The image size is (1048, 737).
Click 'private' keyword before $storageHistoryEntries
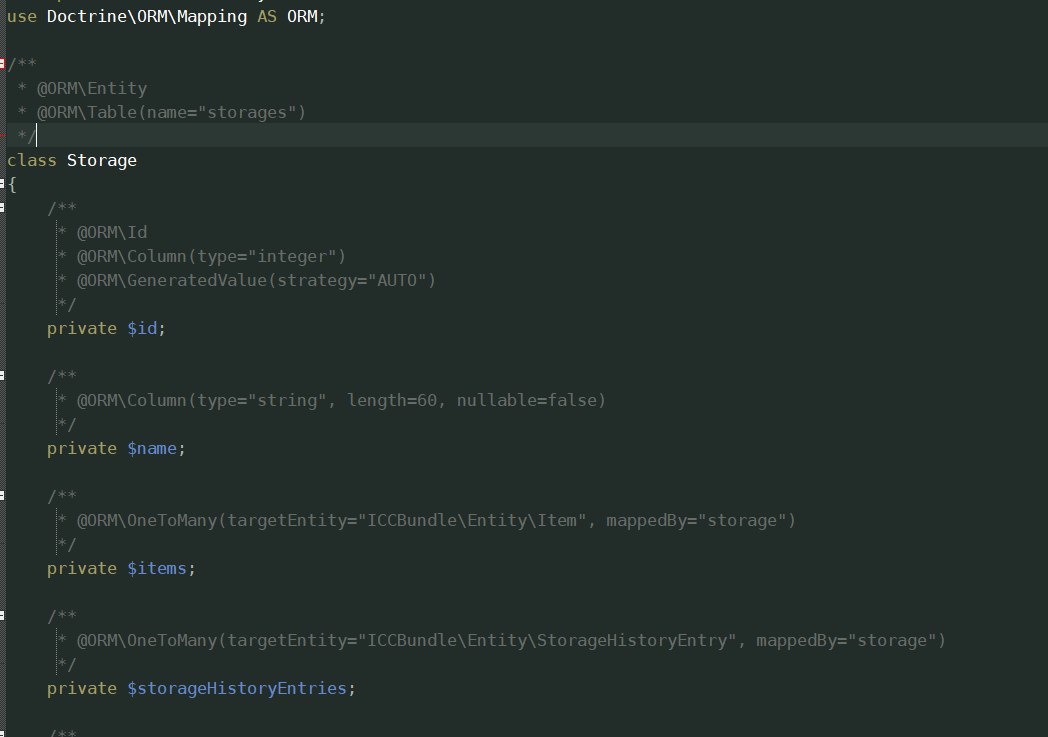[82, 689]
